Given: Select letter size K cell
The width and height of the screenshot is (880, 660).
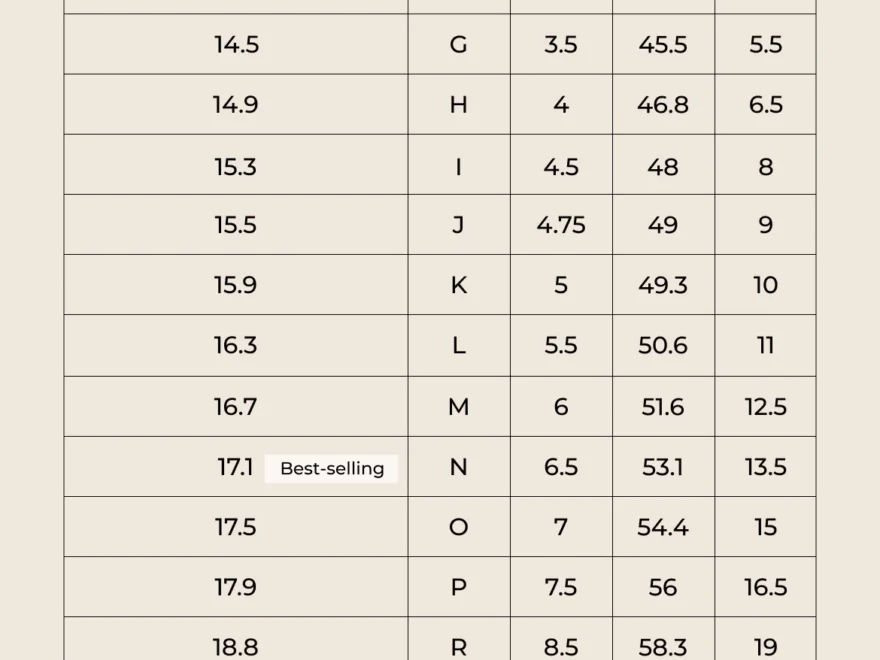Looking at the screenshot, I should (x=459, y=285).
